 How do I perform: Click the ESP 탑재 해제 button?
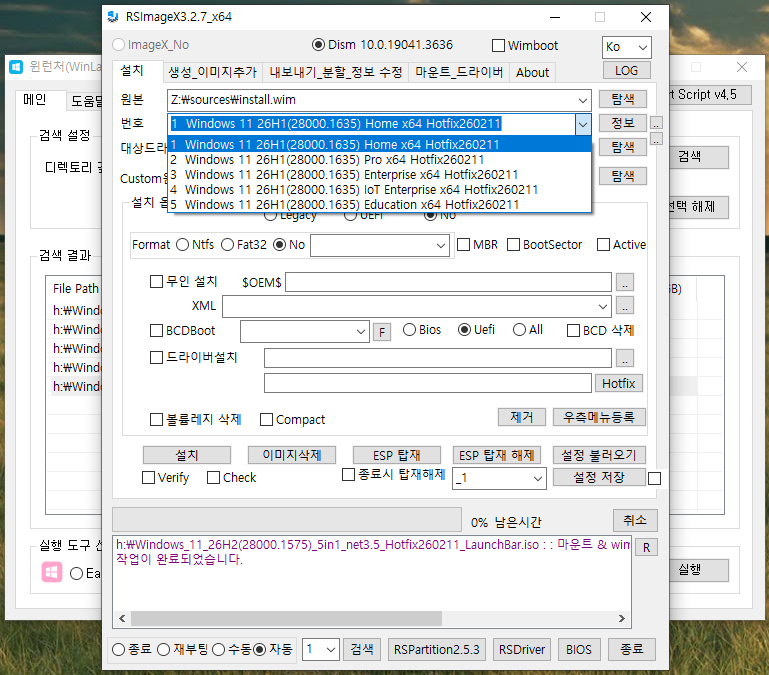pyautogui.click(x=496, y=455)
